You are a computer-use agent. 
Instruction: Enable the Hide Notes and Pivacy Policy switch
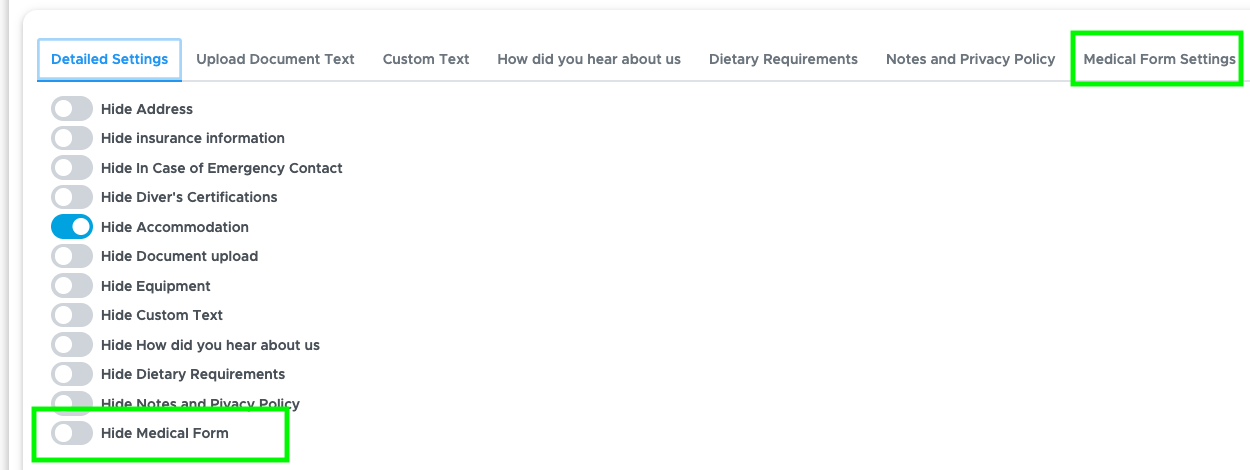(x=72, y=402)
